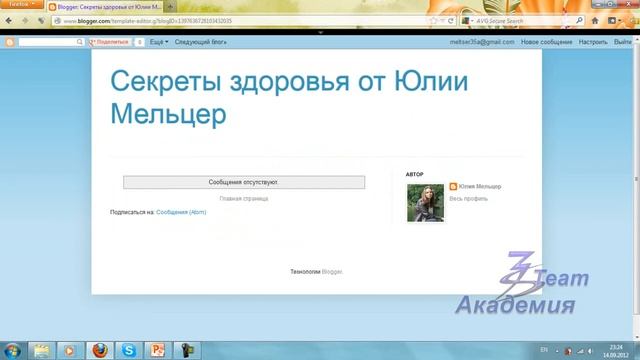Image resolution: width=640 pixels, height=360 pixels.
Task: Click the navbar search magnifier icon
Action: [80, 42]
